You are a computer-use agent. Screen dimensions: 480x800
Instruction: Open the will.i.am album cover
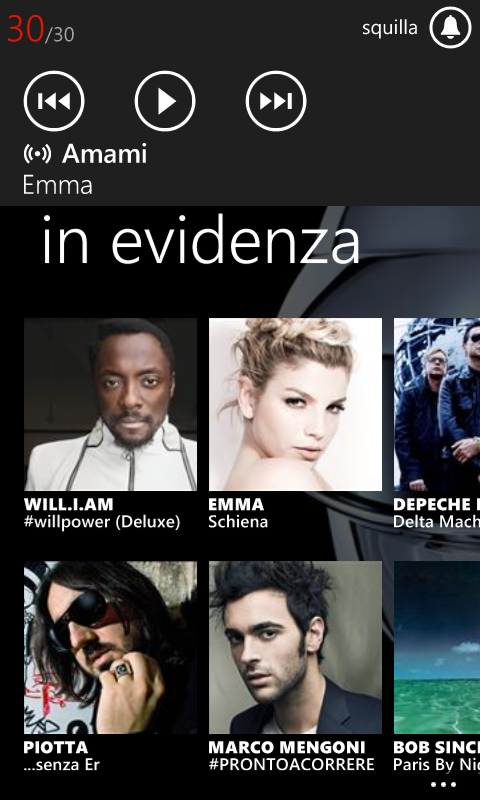[x=110, y=404]
